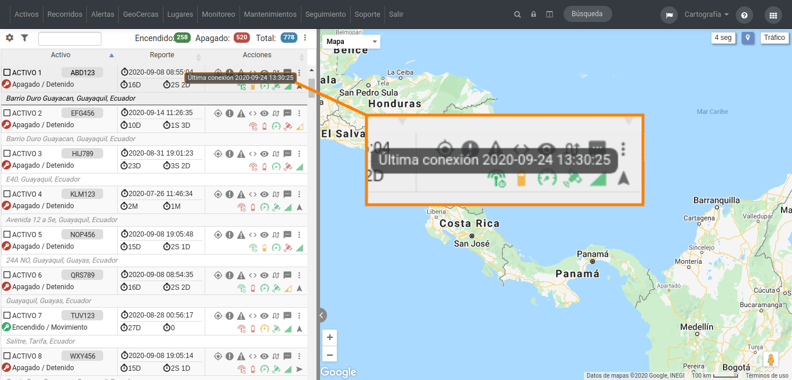Open the Términos de uso link
The height and width of the screenshot is (380, 792).
tap(767, 376)
